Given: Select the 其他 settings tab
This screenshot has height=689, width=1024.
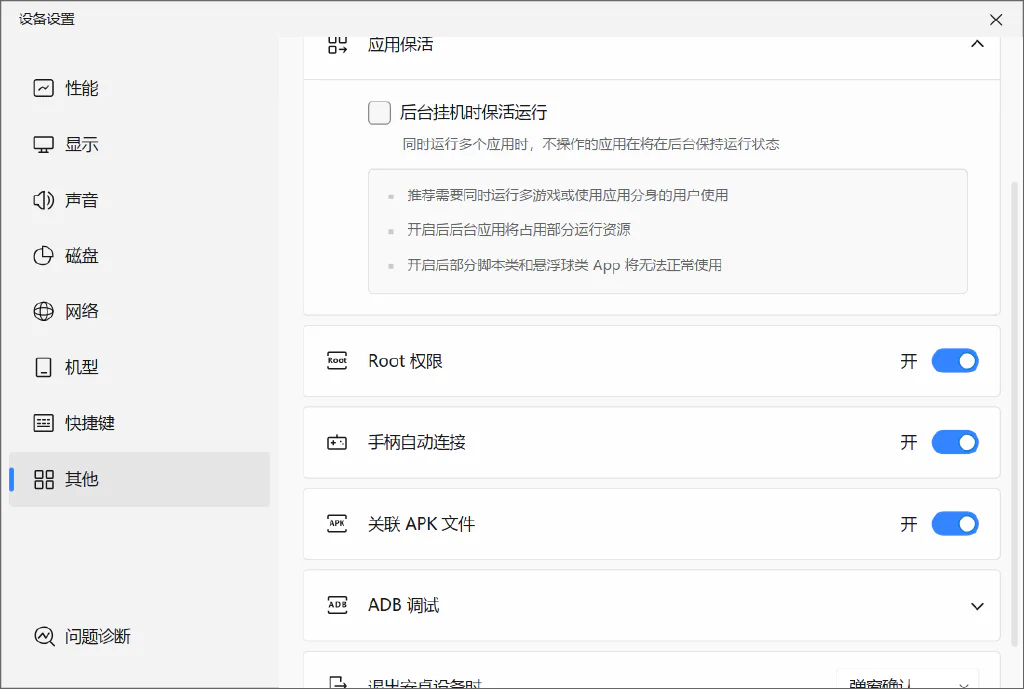Looking at the screenshot, I should click(139, 479).
